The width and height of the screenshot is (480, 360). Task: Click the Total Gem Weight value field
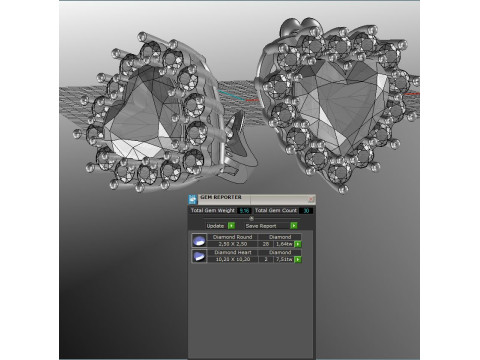(x=244, y=211)
